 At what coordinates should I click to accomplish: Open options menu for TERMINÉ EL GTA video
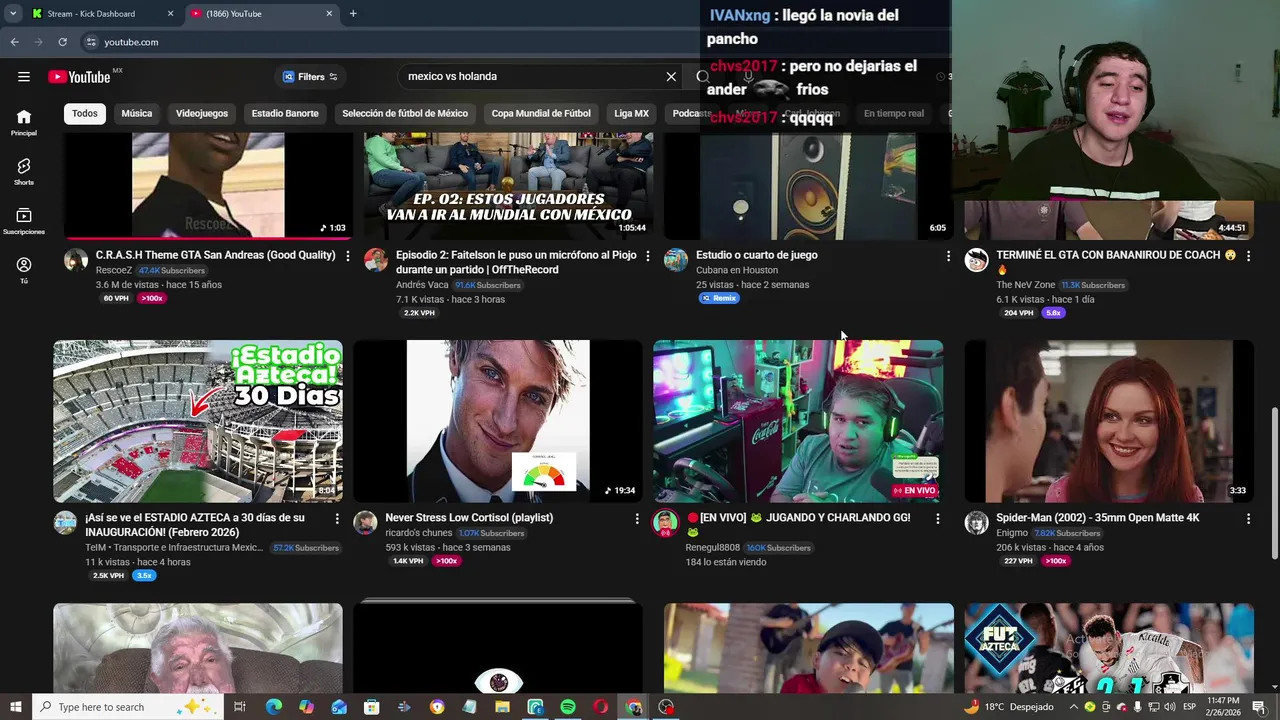click(x=1248, y=256)
